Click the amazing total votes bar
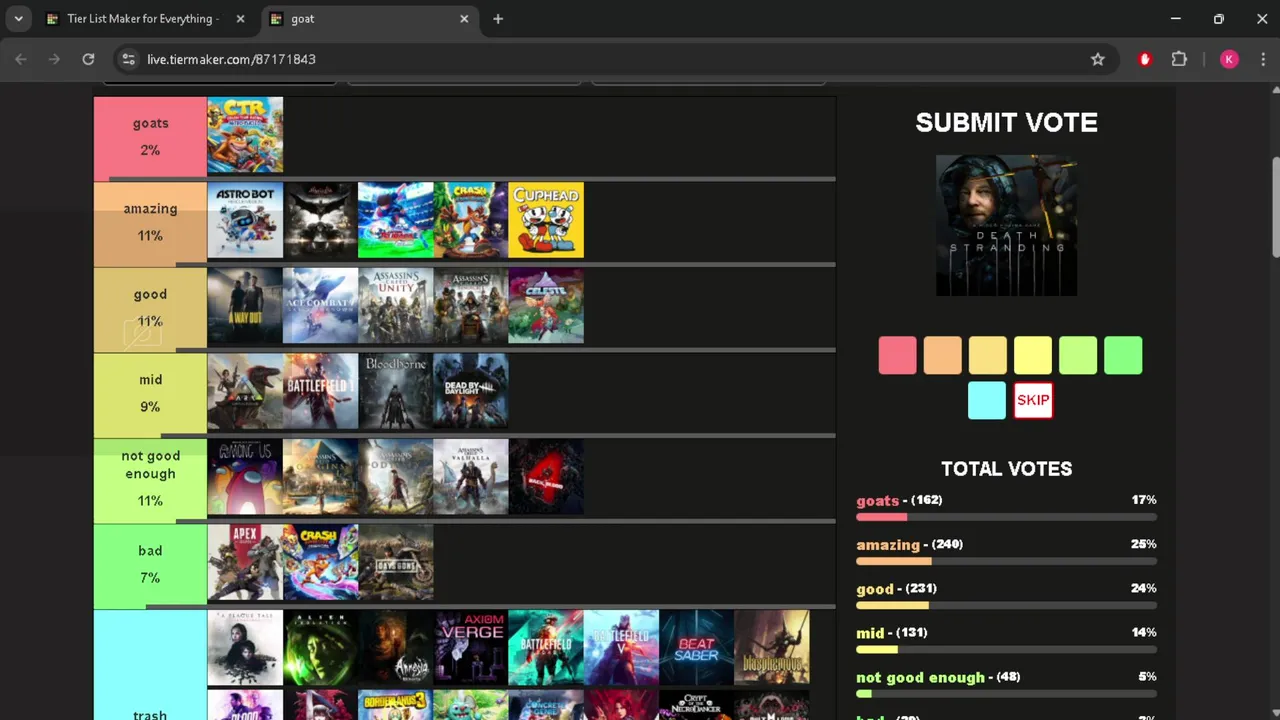 [1006, 561]
